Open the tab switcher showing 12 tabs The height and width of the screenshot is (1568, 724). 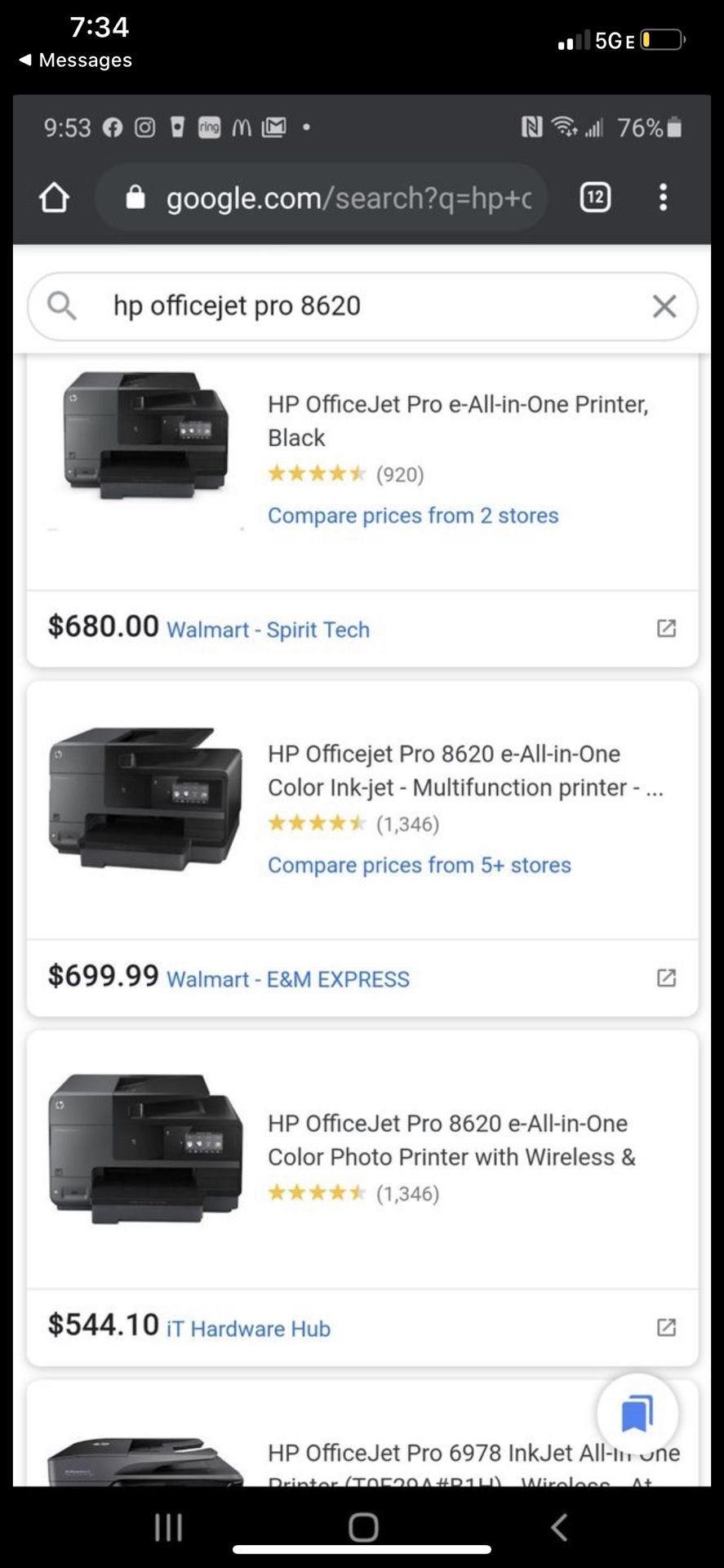(595, 198)
